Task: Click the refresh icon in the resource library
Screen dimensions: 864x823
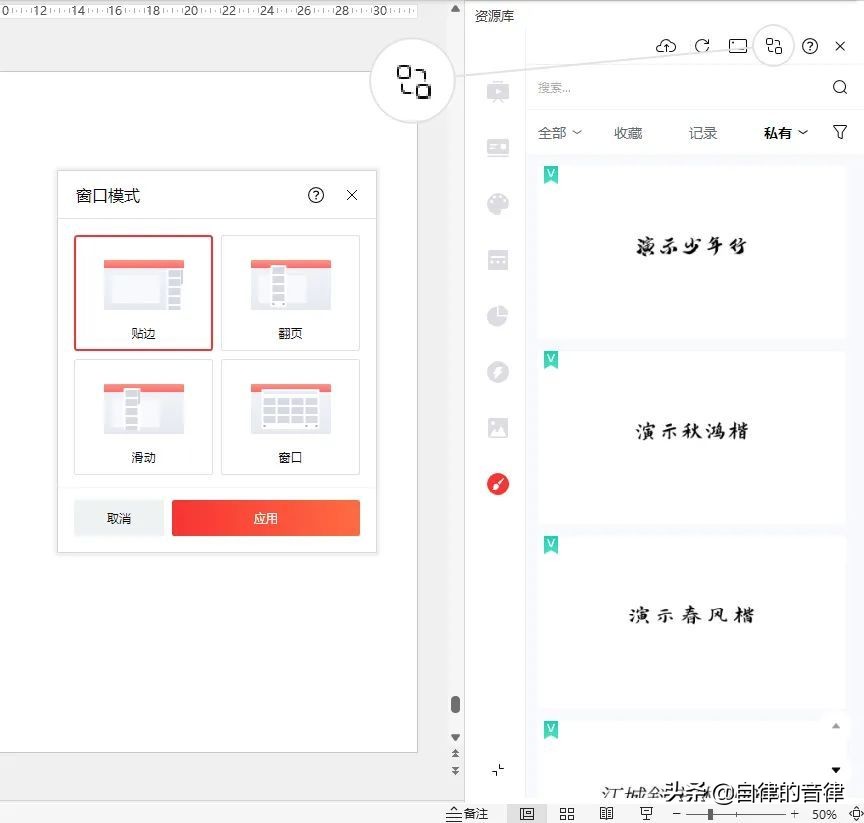Action: (x=701, y=46)
